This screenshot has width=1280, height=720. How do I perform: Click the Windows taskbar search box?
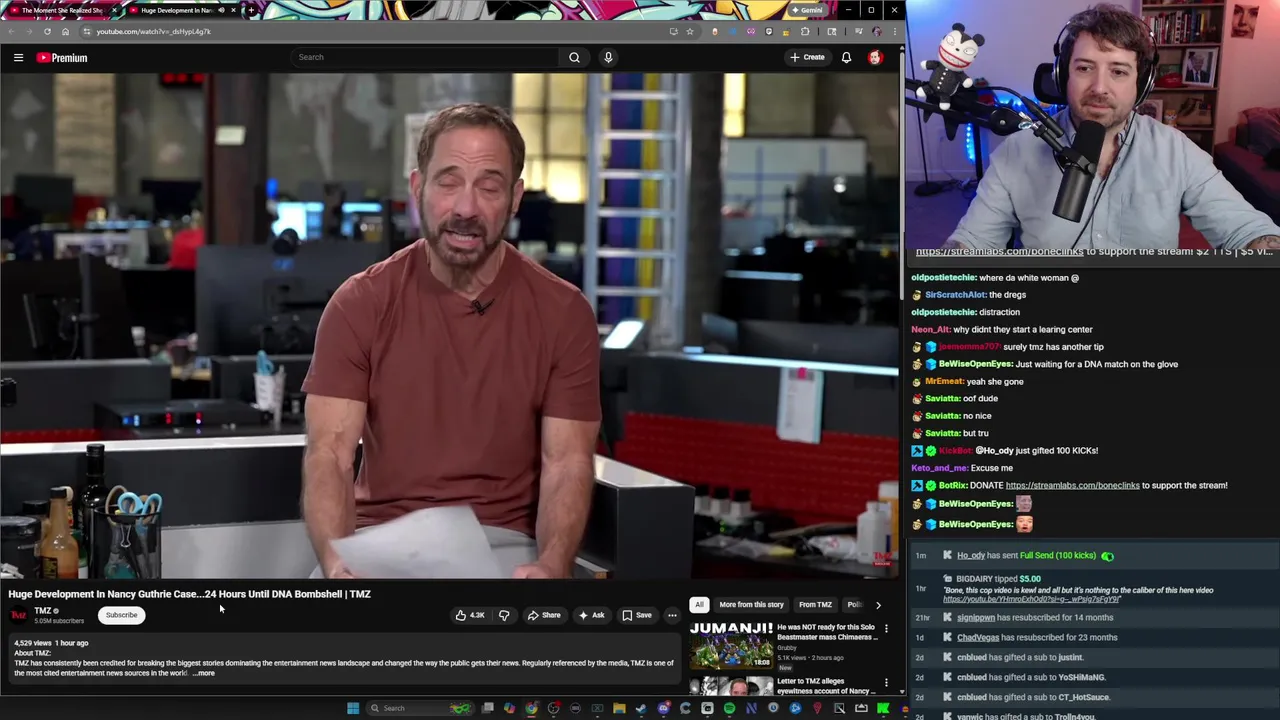[x=420, y=708]
